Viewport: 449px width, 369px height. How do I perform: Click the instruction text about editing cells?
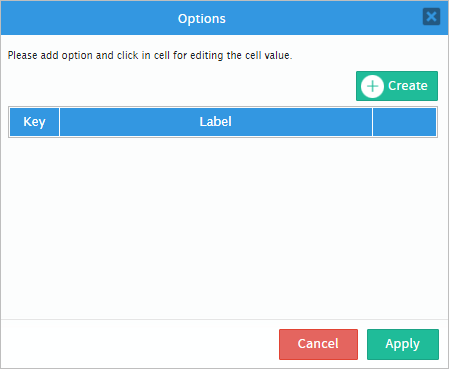pos(150,55)
